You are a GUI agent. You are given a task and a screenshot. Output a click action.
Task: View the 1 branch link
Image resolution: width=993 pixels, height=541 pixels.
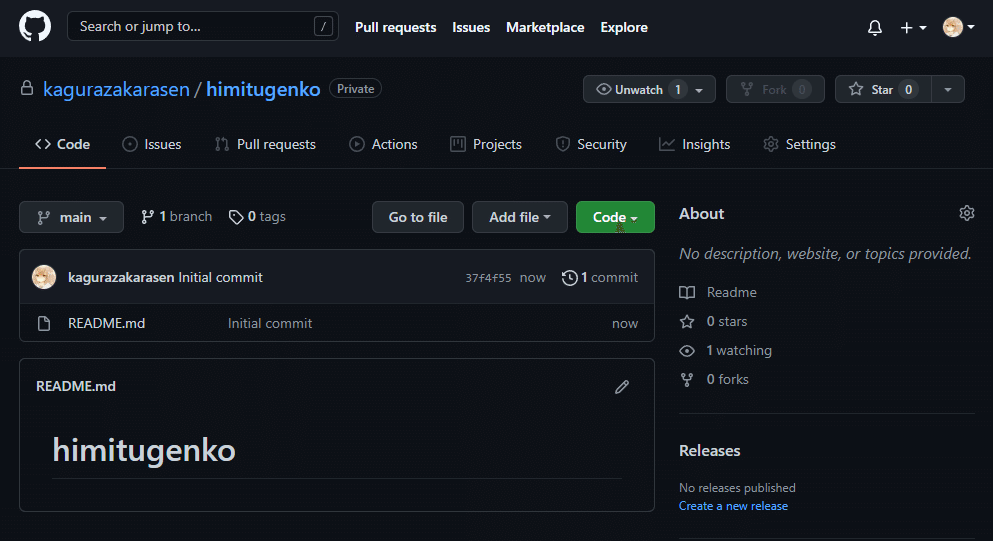click(x=177, y=217)
